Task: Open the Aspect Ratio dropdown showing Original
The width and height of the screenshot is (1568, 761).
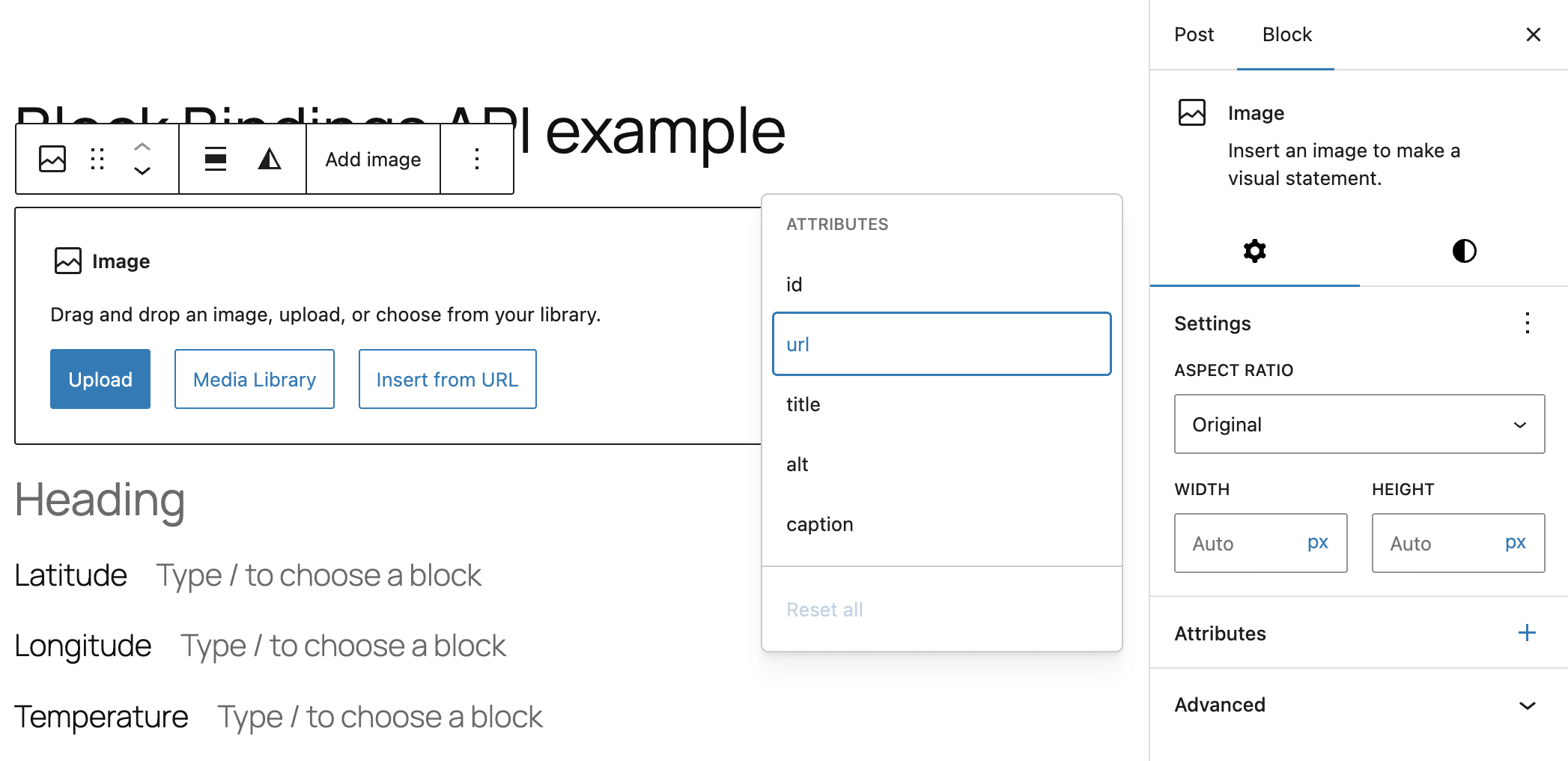Action: pyautogui.click(x=1358, y=424)
